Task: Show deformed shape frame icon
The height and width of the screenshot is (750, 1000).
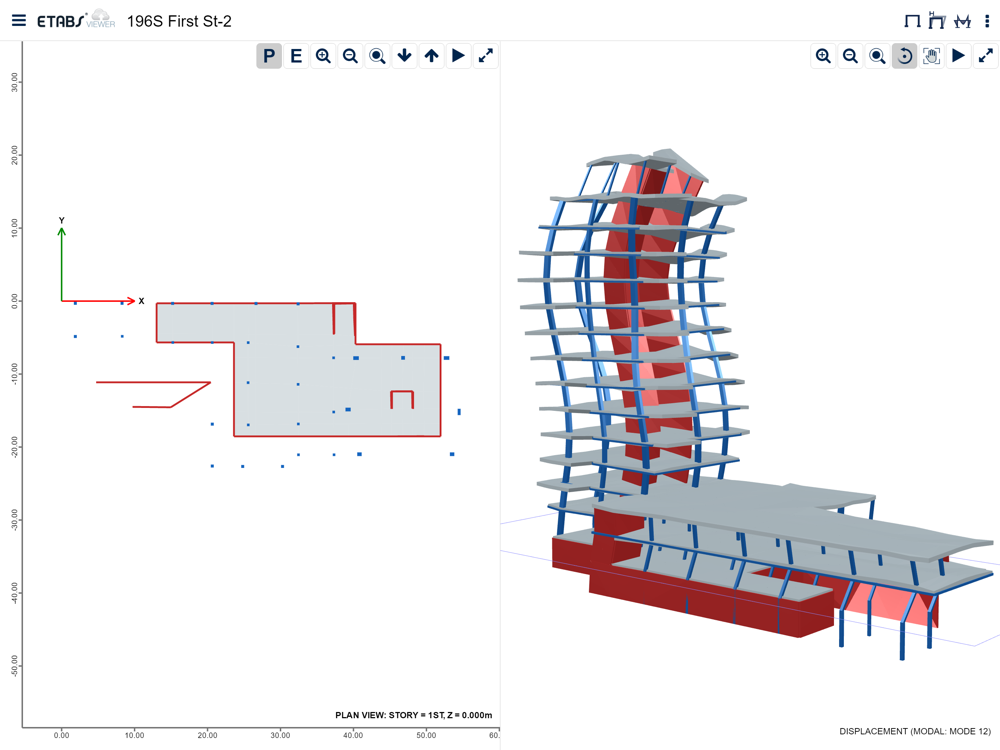Action: click(x=936, y=20)
